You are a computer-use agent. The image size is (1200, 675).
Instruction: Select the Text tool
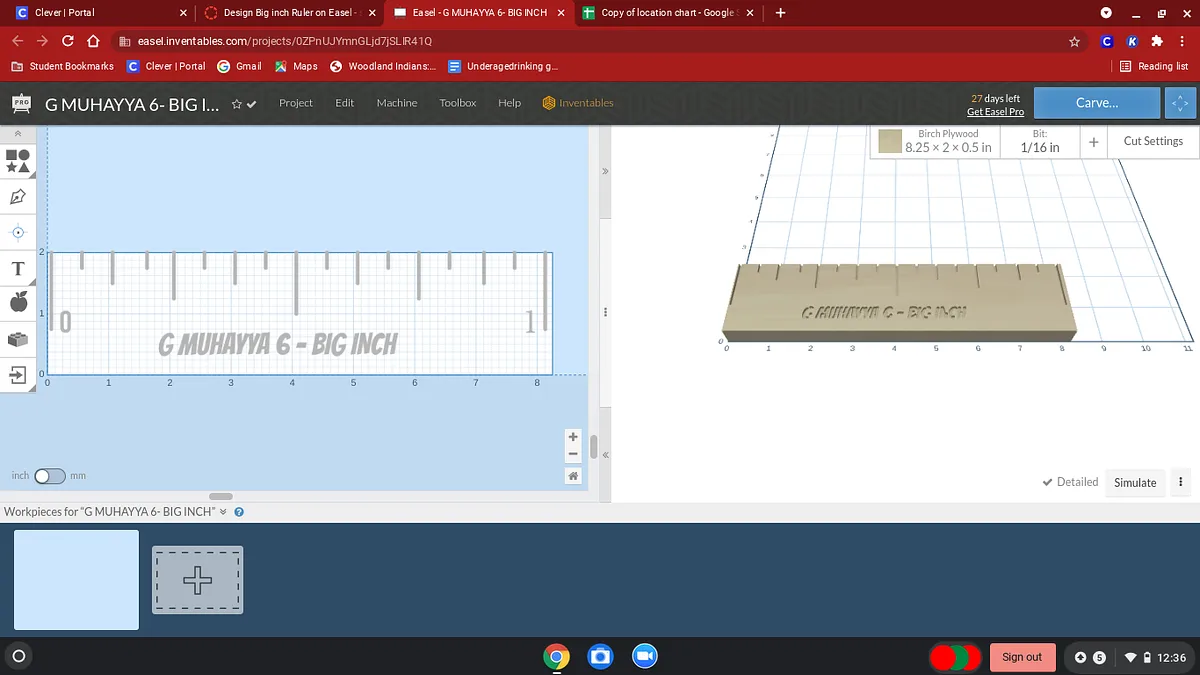(x=17, y=269)
